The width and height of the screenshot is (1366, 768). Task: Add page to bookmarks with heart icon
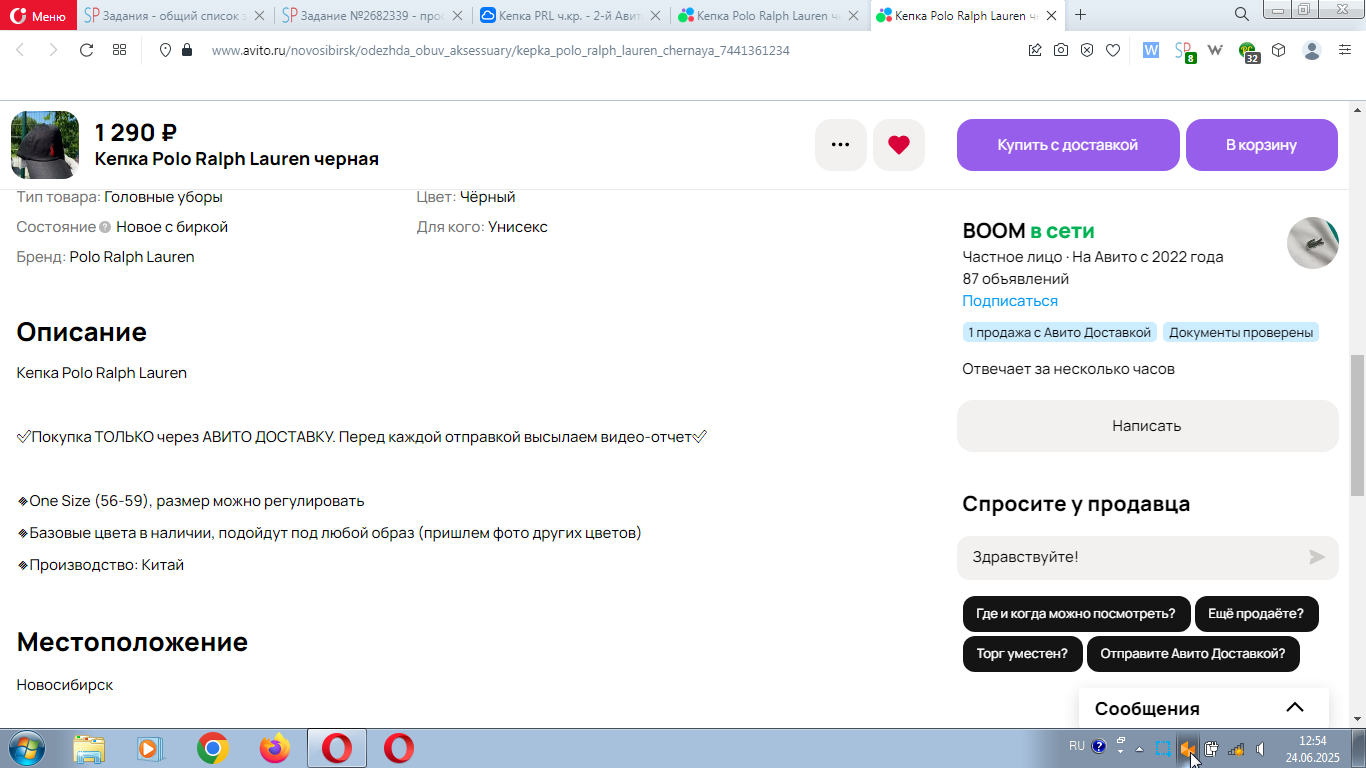1113,50
